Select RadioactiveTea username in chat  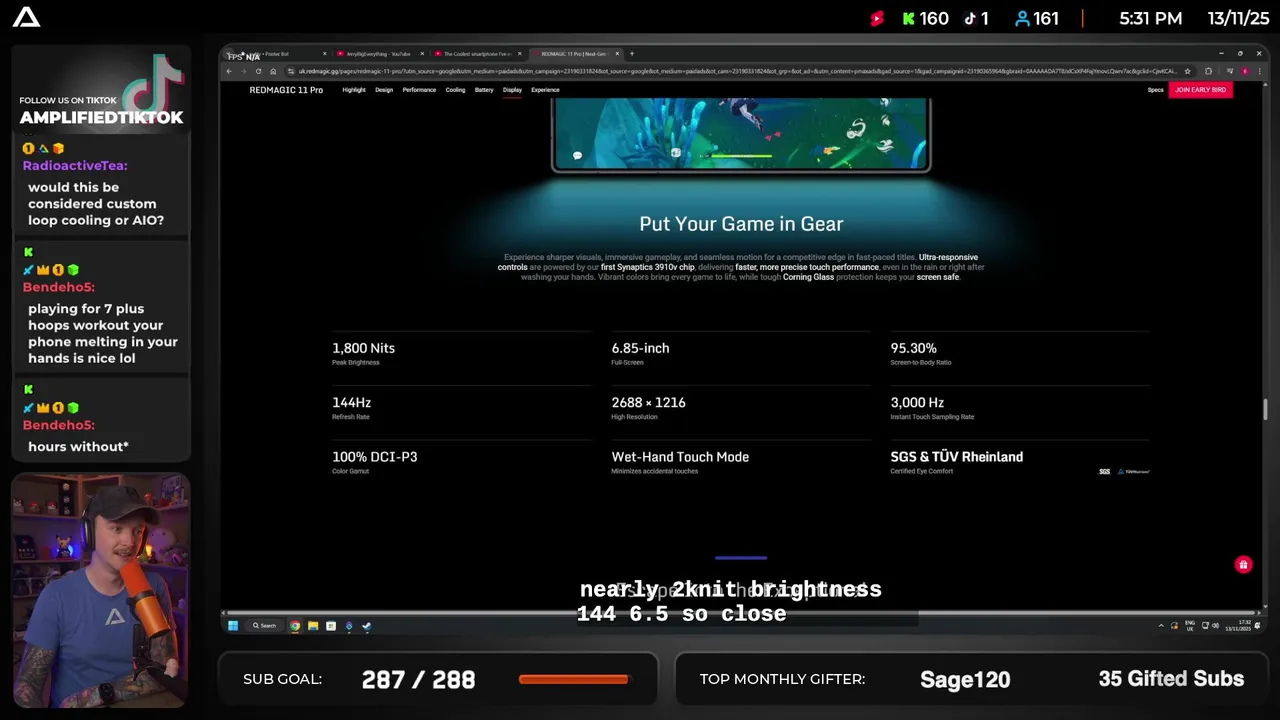(75, 165)
